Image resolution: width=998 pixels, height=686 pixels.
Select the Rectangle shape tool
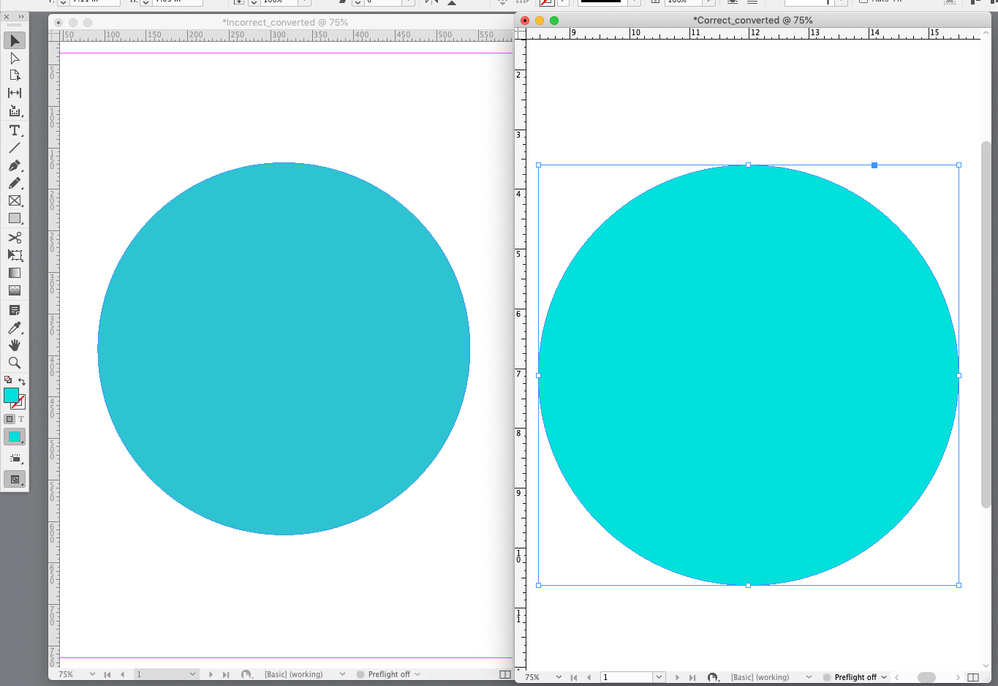click(15, 218)
